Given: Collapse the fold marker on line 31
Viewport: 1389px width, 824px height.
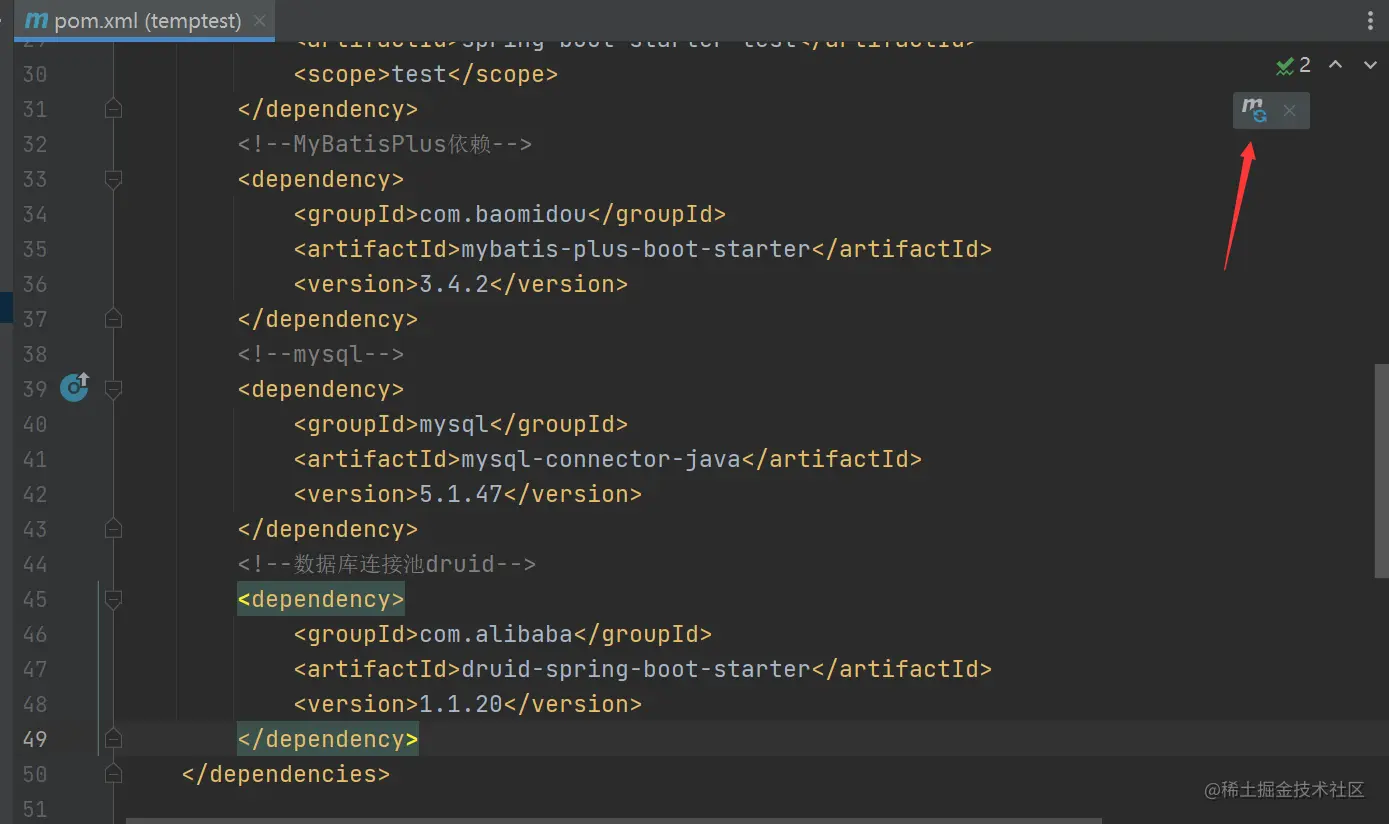Looking at the screenshot, I should 113,108.
